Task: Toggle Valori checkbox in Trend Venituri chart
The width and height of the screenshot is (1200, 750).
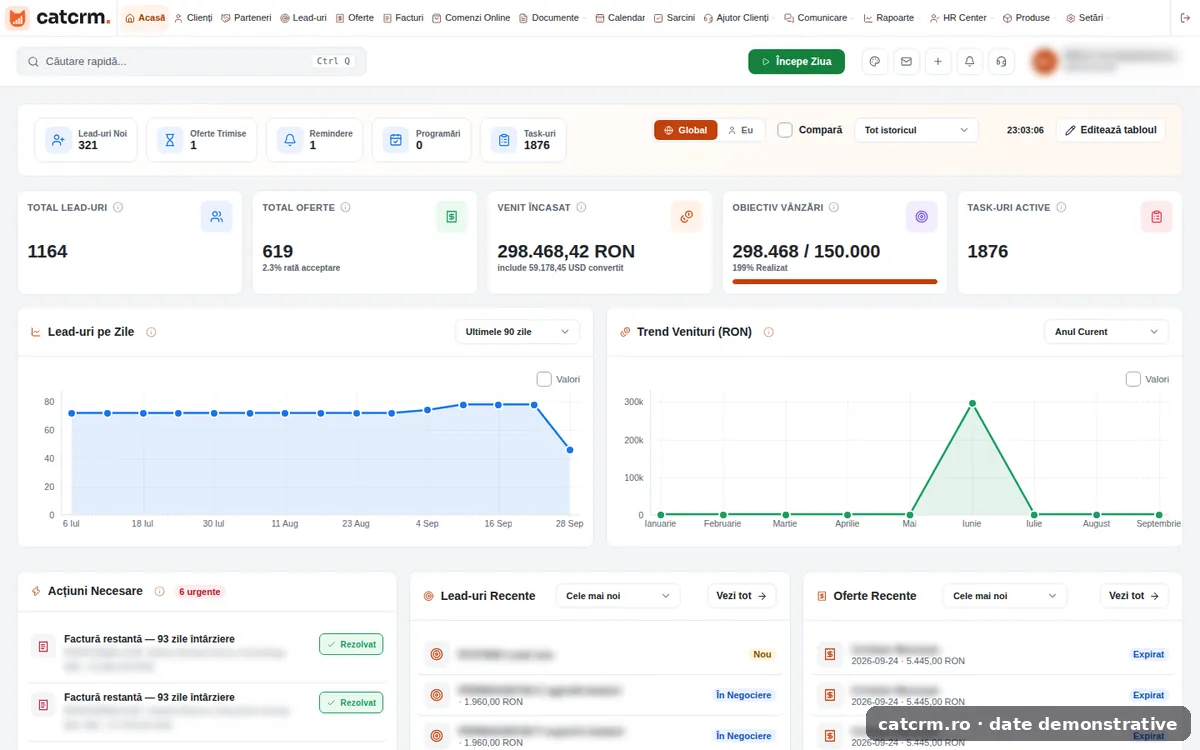Action: (1133, 379)
